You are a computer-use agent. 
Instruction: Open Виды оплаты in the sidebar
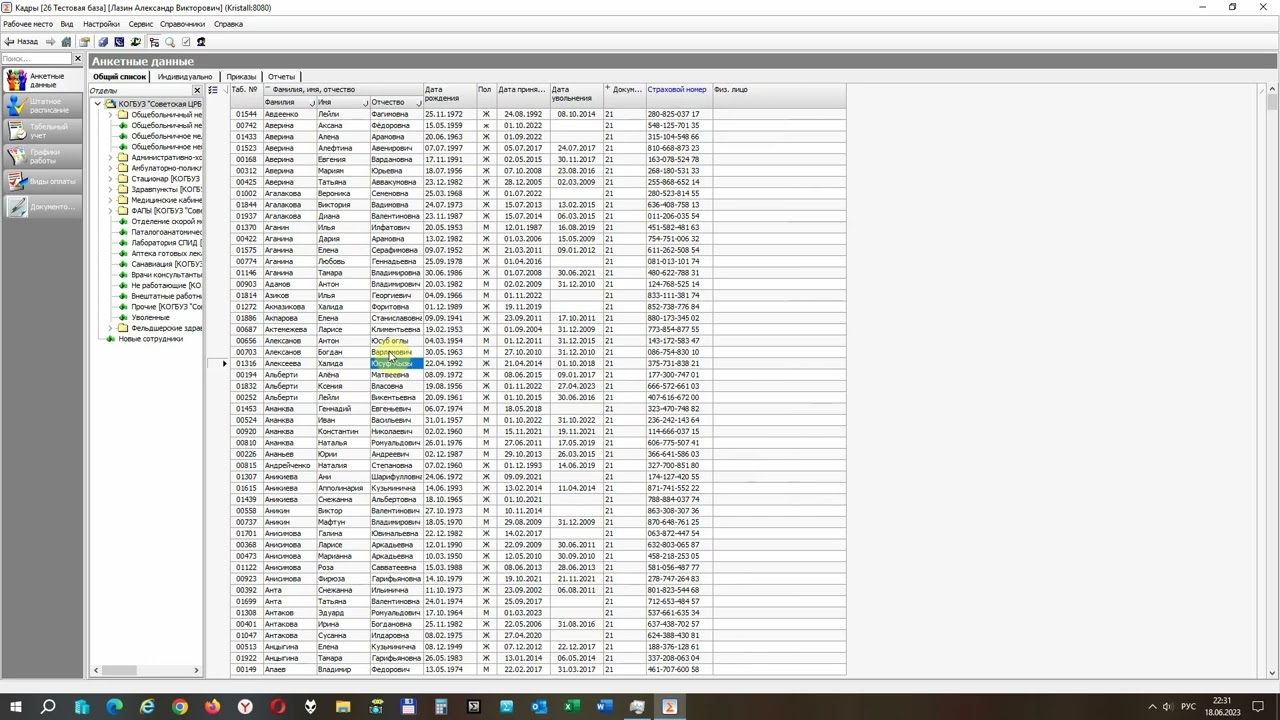43,181
